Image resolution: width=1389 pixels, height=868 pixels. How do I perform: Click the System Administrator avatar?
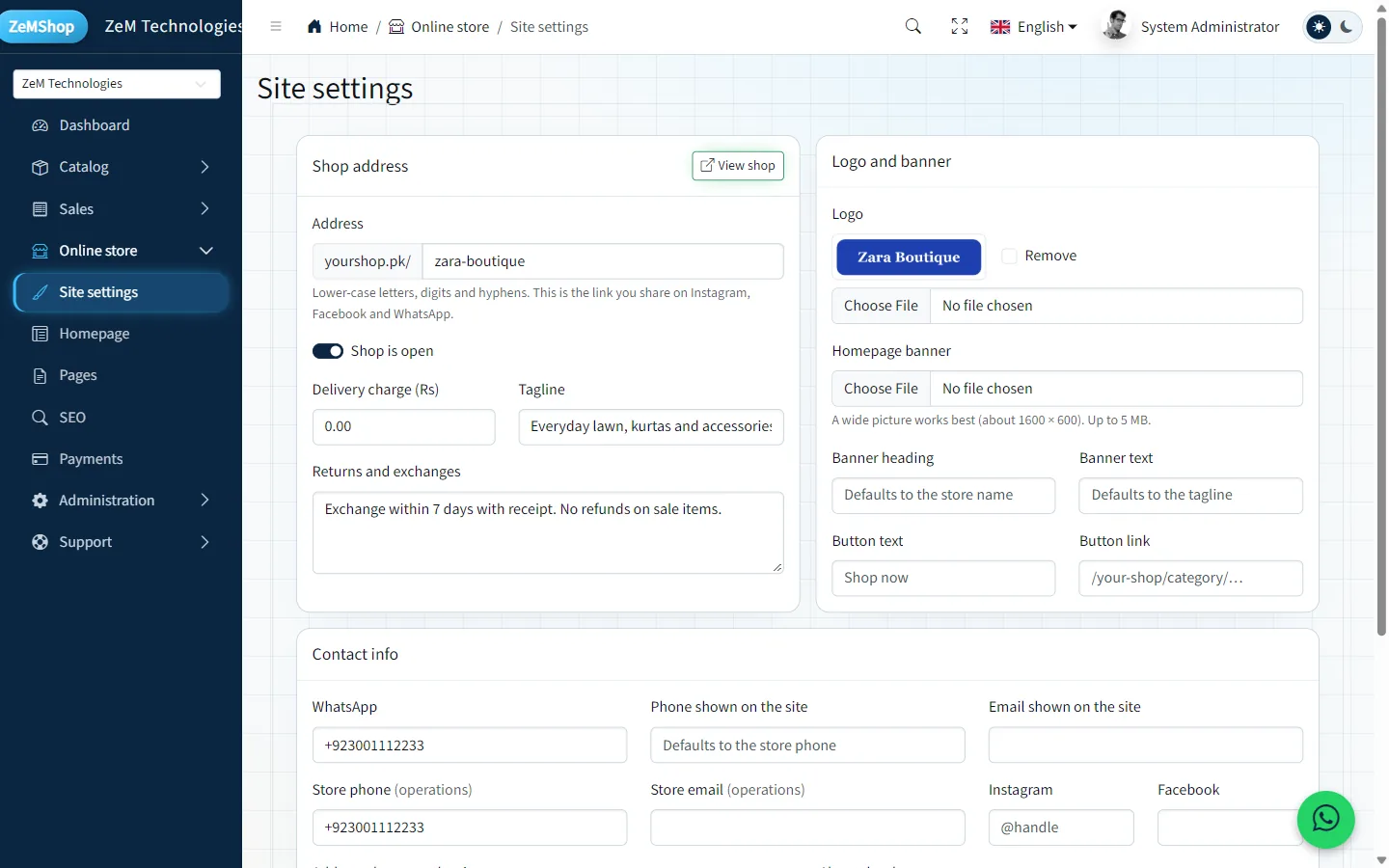pyautogui.click(x=1116, y=26)
